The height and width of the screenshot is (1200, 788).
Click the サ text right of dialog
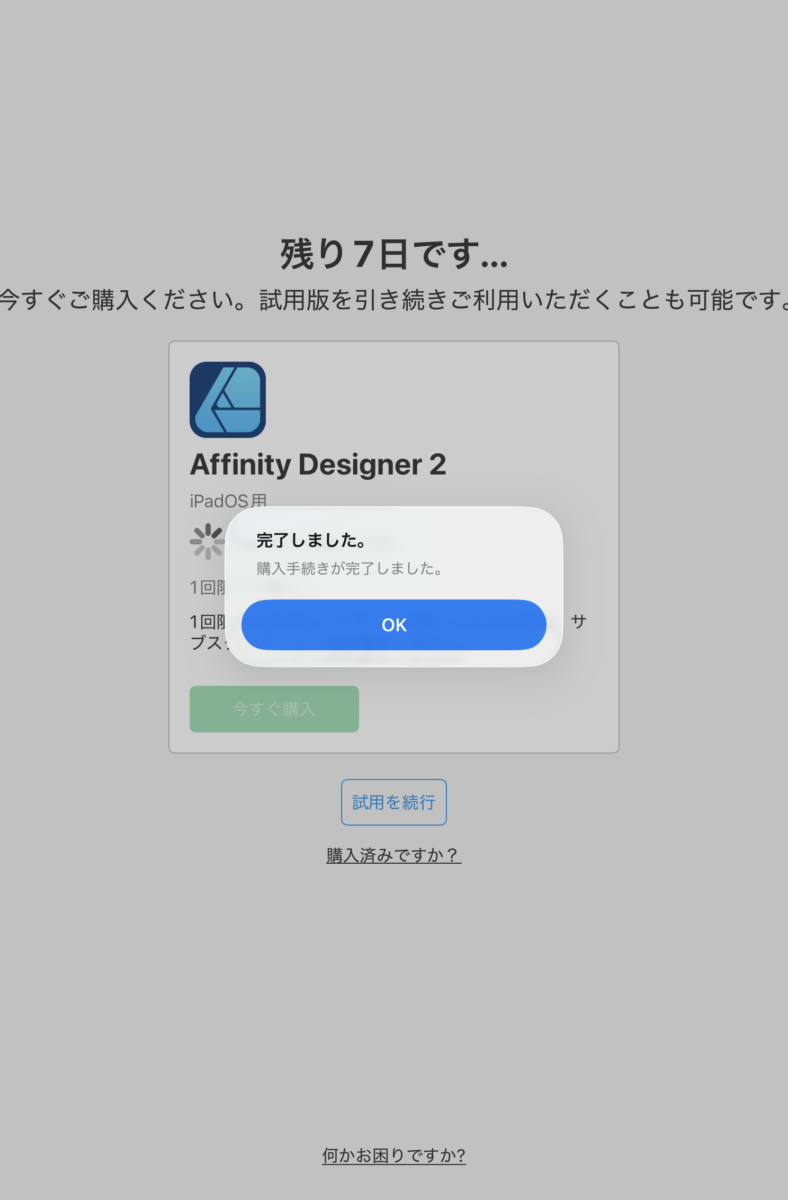[578, 621]
